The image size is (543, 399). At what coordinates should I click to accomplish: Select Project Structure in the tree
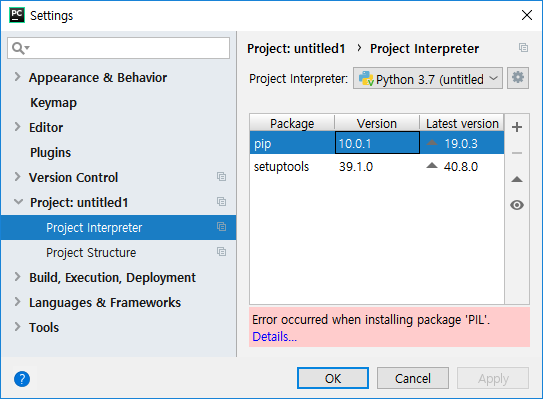(x=91, y=252)
